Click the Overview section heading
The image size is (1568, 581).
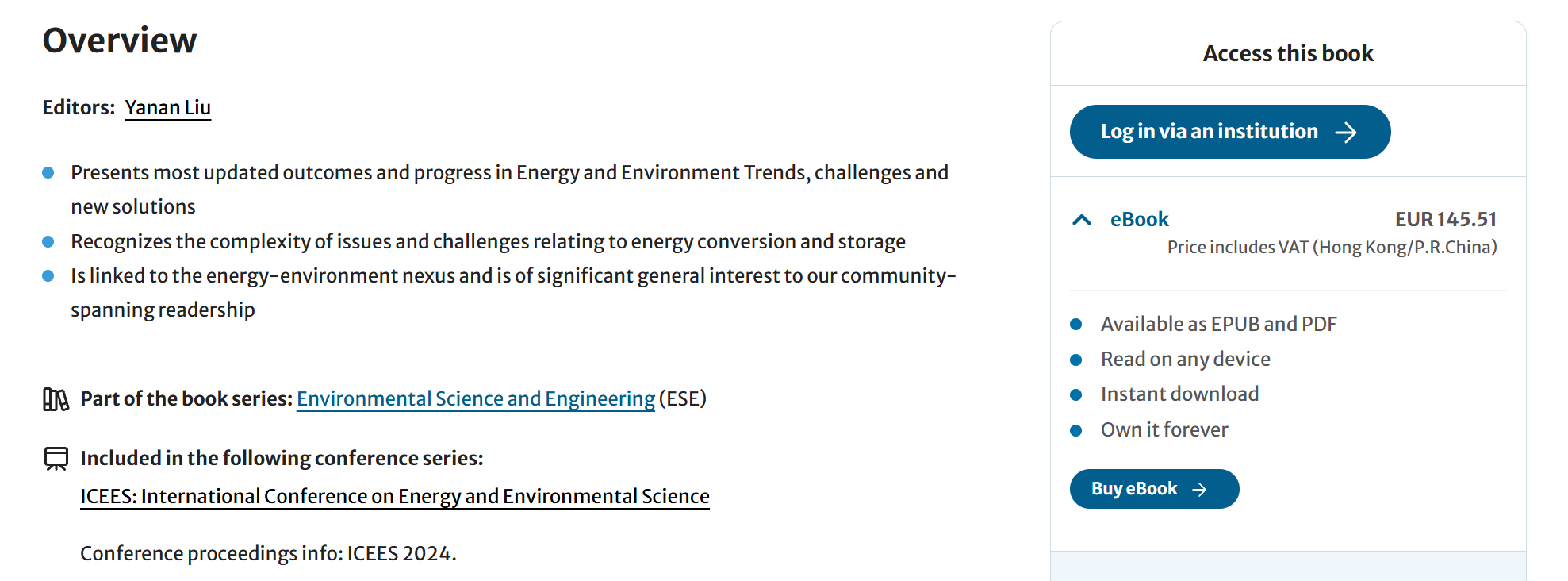(x=120, y=40)
